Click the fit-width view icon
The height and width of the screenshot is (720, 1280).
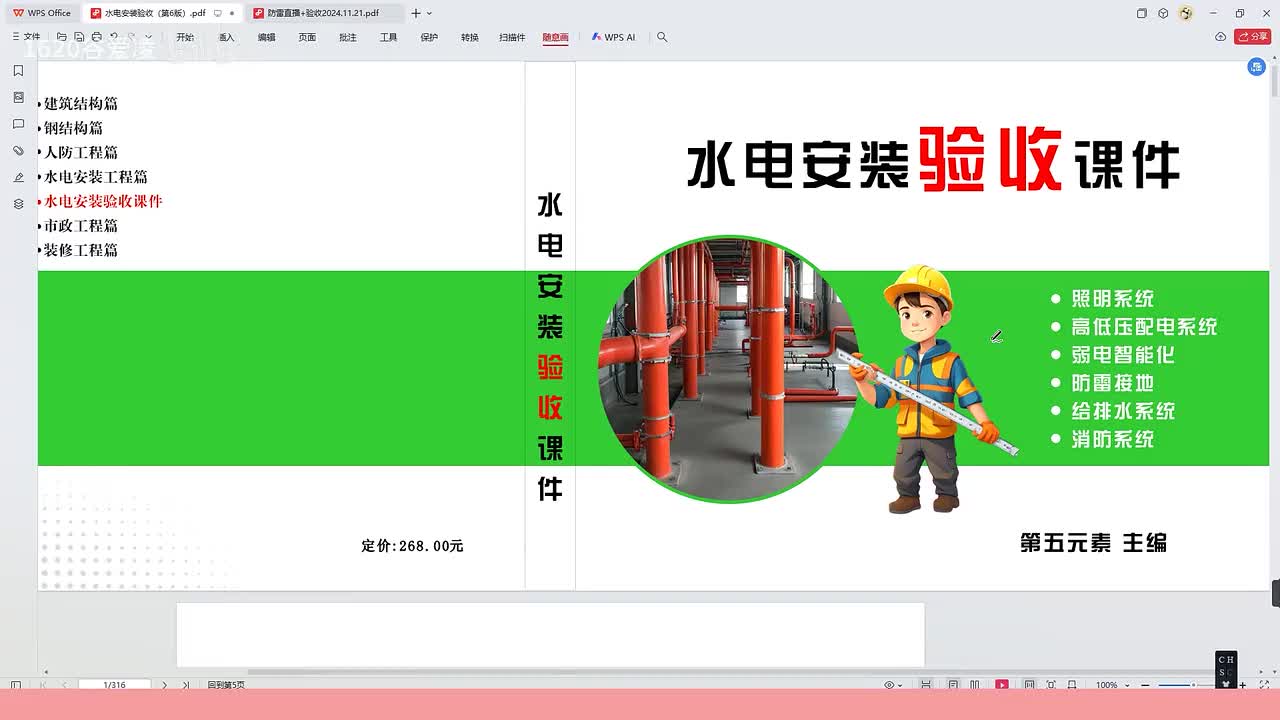pyautogui.click(x=1072, y=685)
